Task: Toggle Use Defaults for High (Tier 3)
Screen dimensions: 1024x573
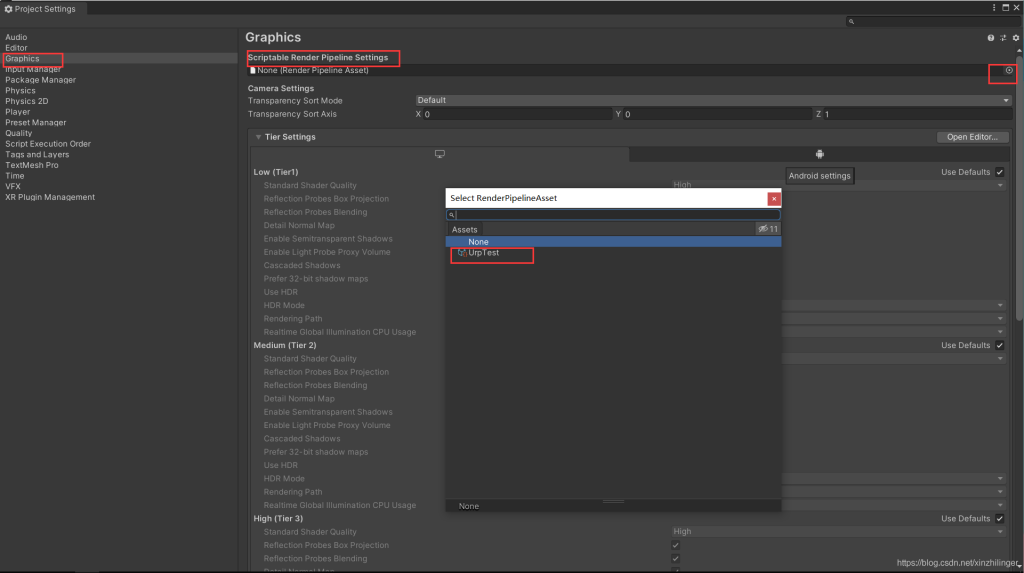Action: [x=1000, y=519]
